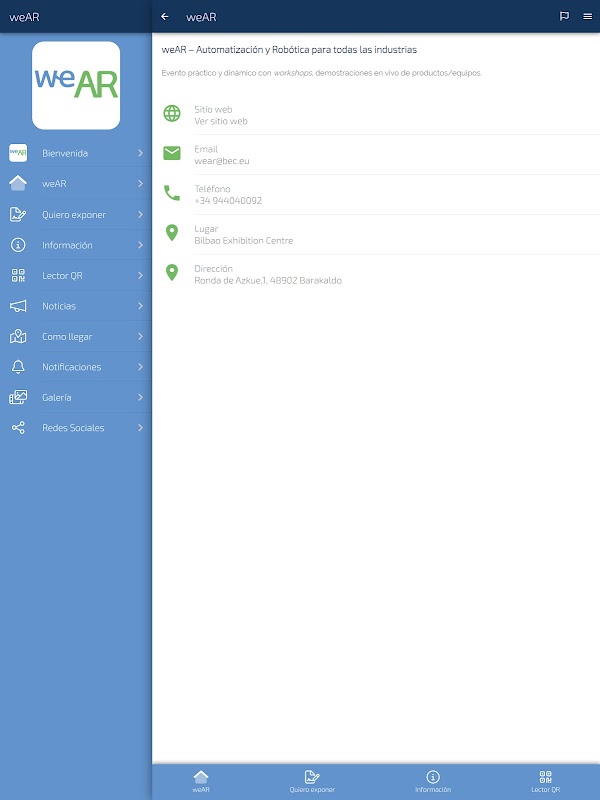Click the house icon beside weAR in the sidebar

[18, 183]
